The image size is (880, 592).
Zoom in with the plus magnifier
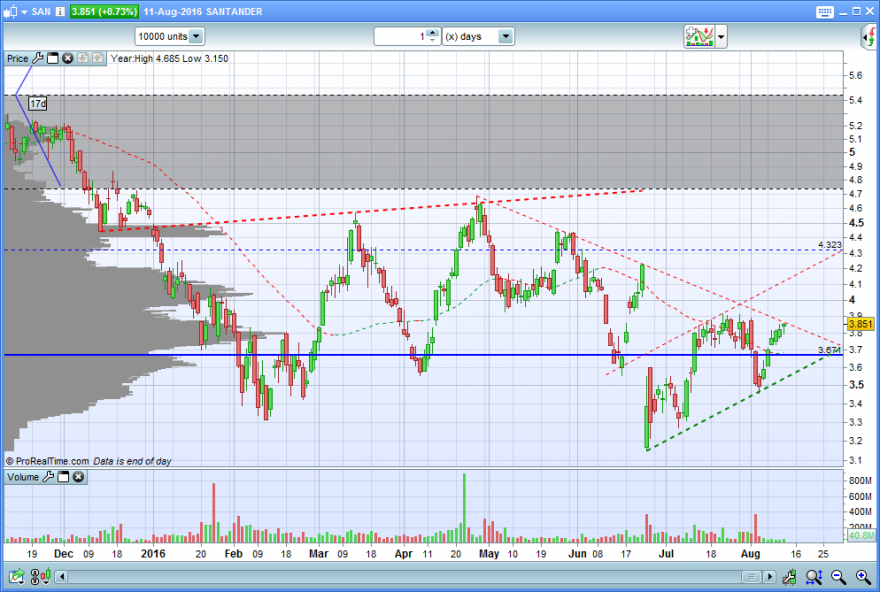coord(863,576)
